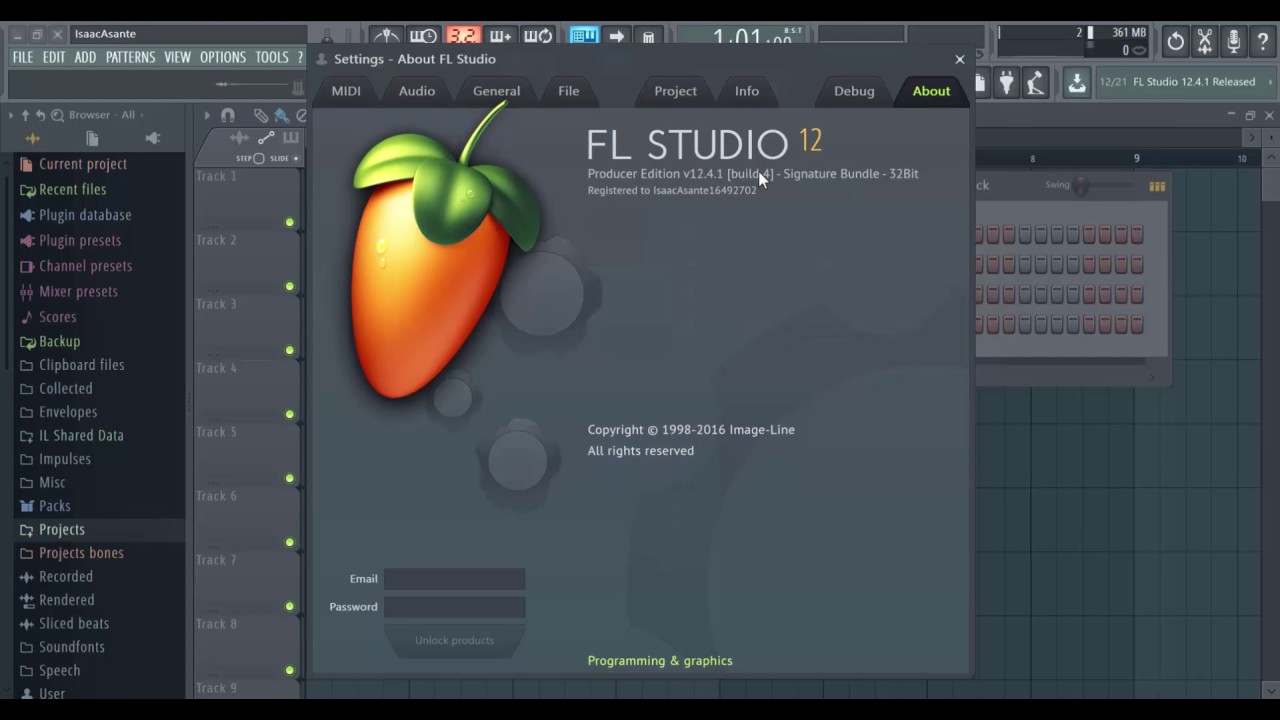Open the scissors render and cut tool icon

coord(1205,41)
